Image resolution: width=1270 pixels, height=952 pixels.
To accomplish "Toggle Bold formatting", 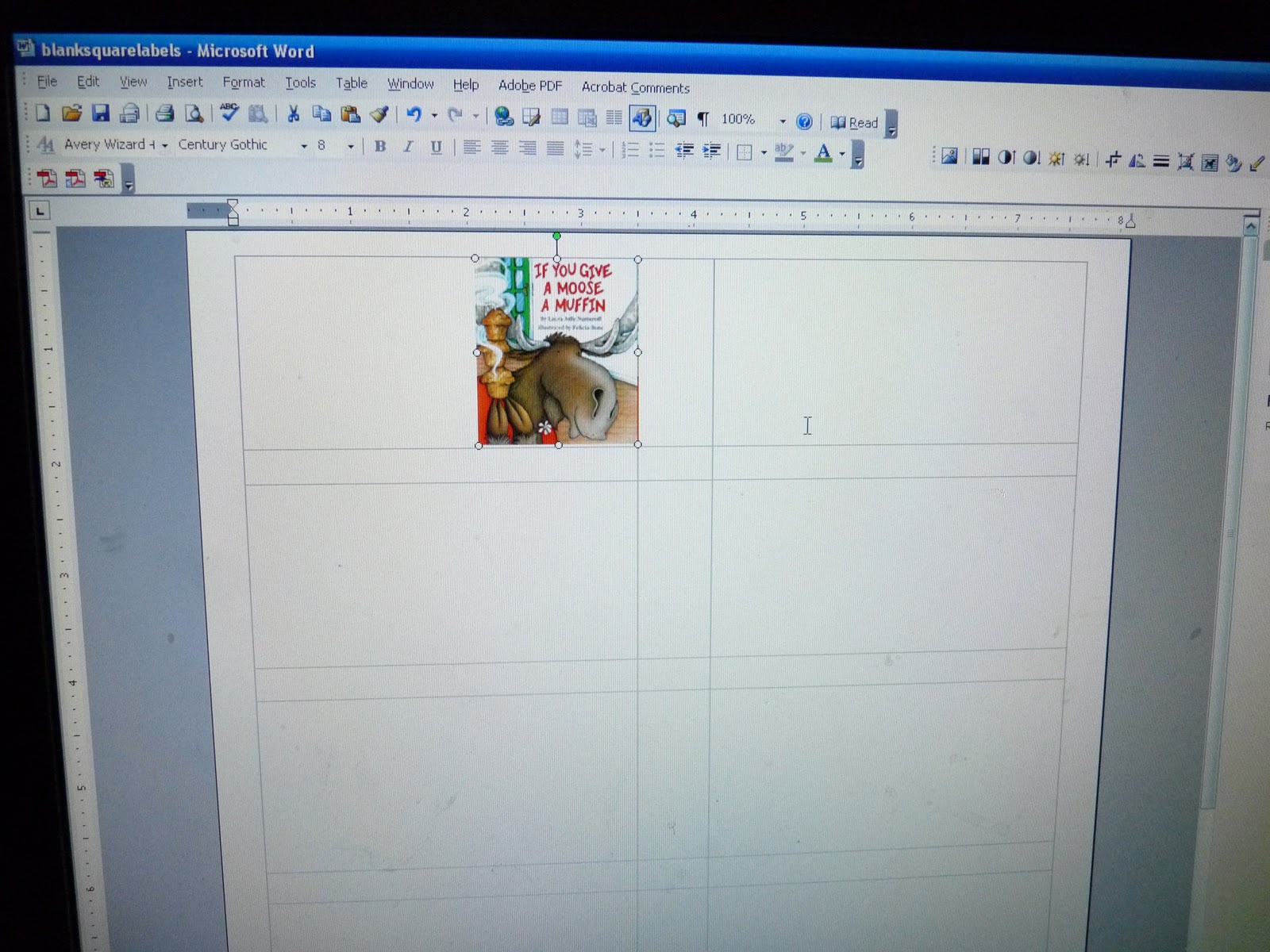I will pos(380,147).
